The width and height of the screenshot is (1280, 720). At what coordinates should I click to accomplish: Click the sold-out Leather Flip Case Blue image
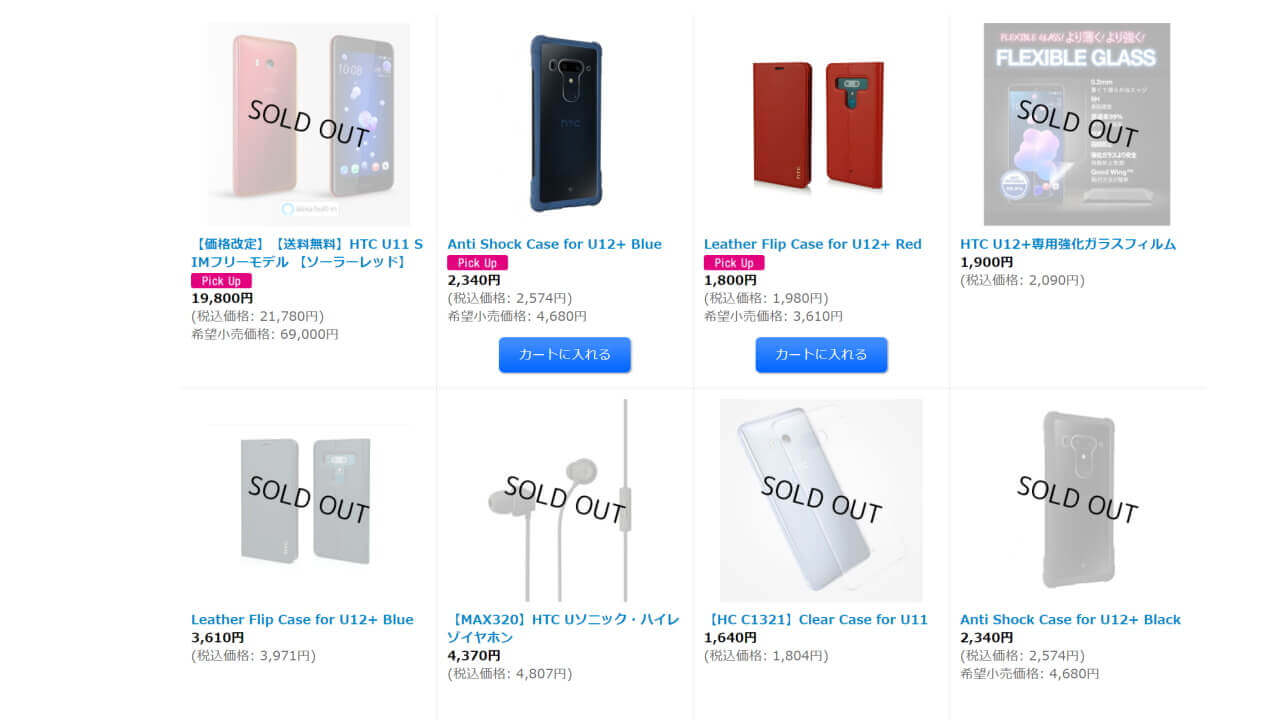pos(309,500)
